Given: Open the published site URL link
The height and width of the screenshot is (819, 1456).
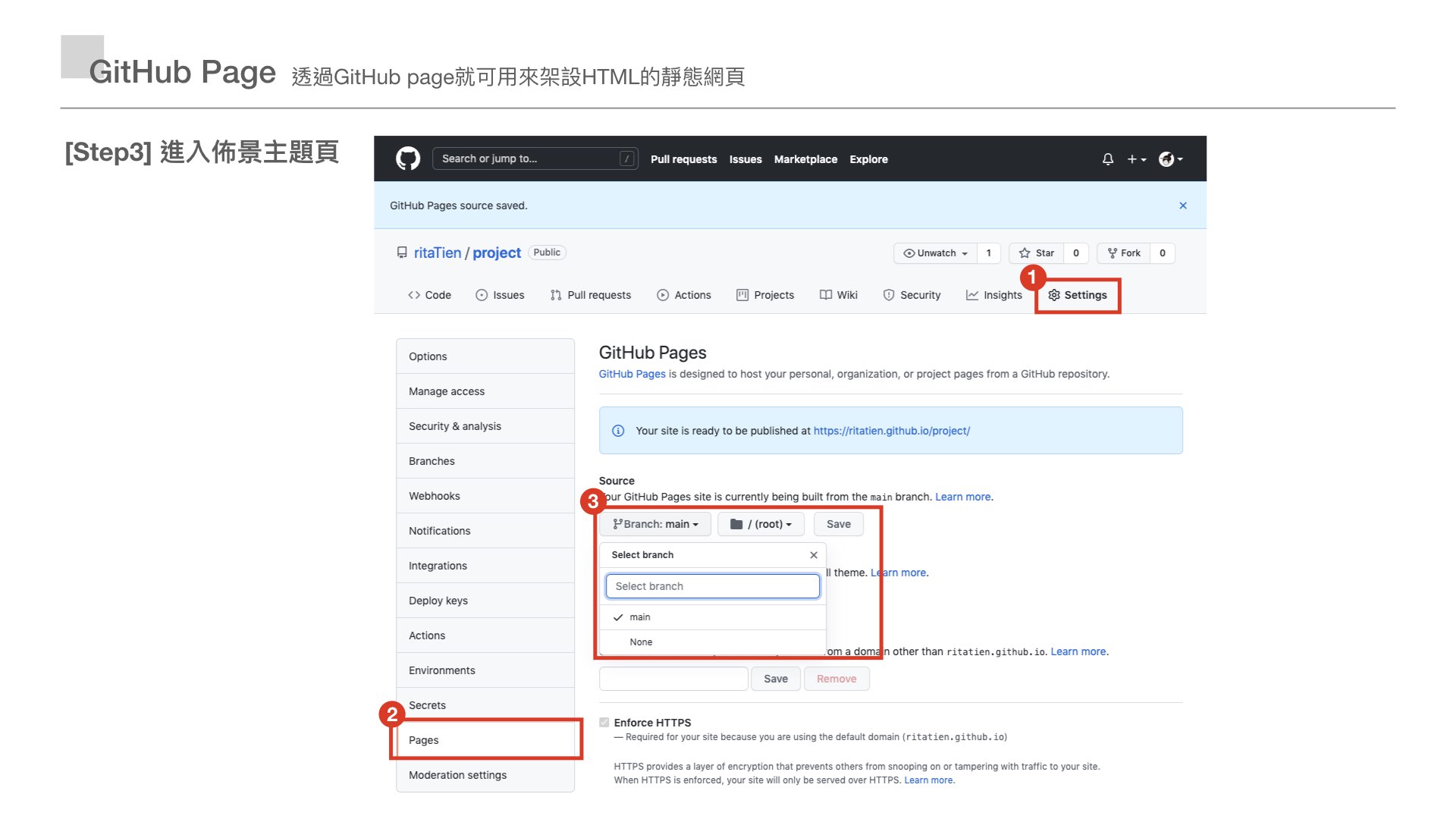Looking at the screenshot, I should pyautogui.click(x=891, y=431).
